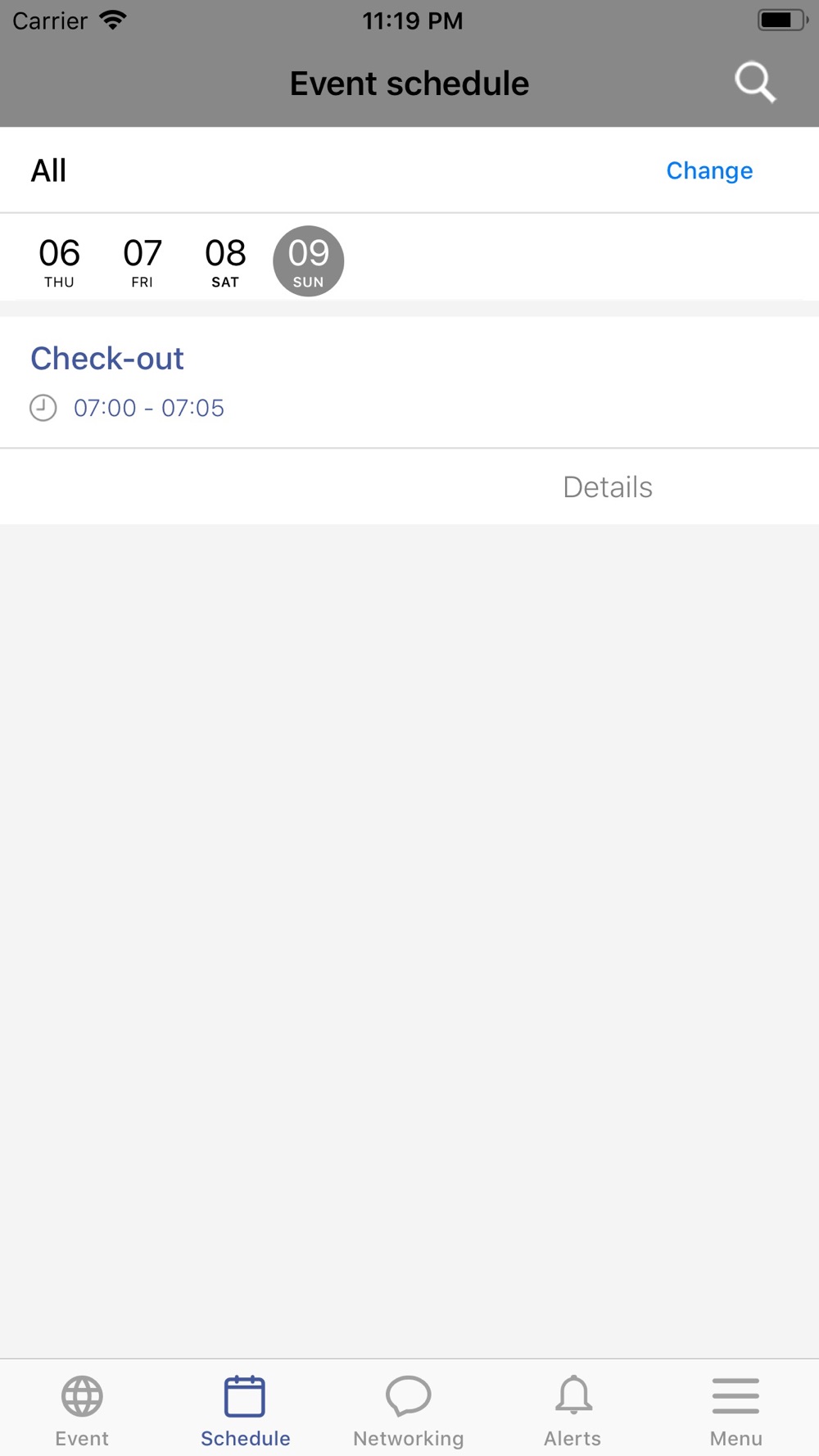Image resolution: width=819 pixels, height=1456 pixels.
Task: Select the Saturday 08 date
Action: point(225,261)
